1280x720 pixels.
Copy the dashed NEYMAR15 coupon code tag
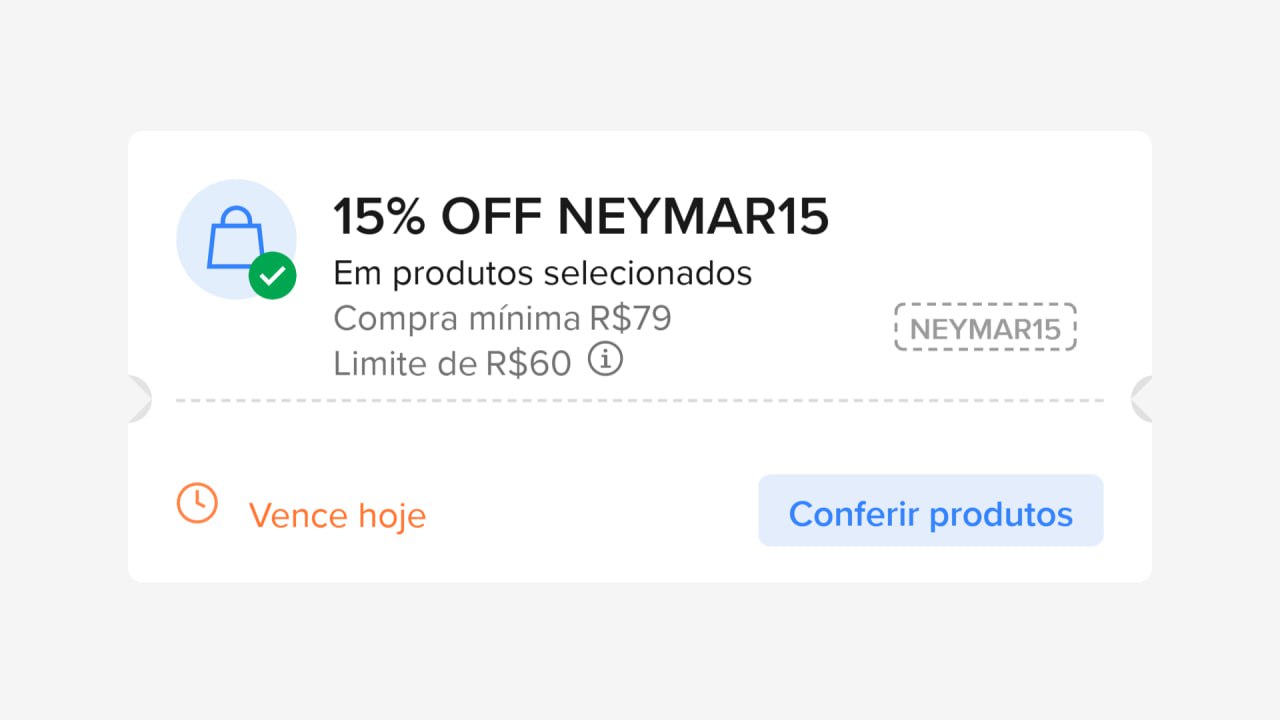[x=985, y=328]
